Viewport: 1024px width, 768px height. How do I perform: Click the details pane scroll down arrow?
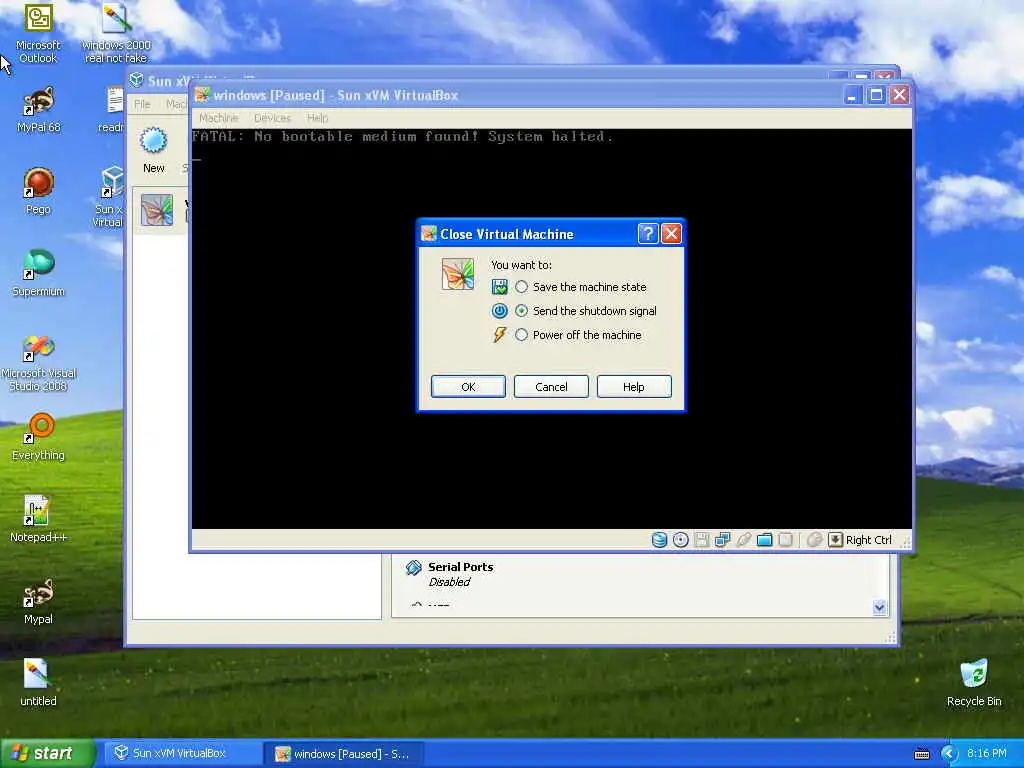(x=880, y=608)
